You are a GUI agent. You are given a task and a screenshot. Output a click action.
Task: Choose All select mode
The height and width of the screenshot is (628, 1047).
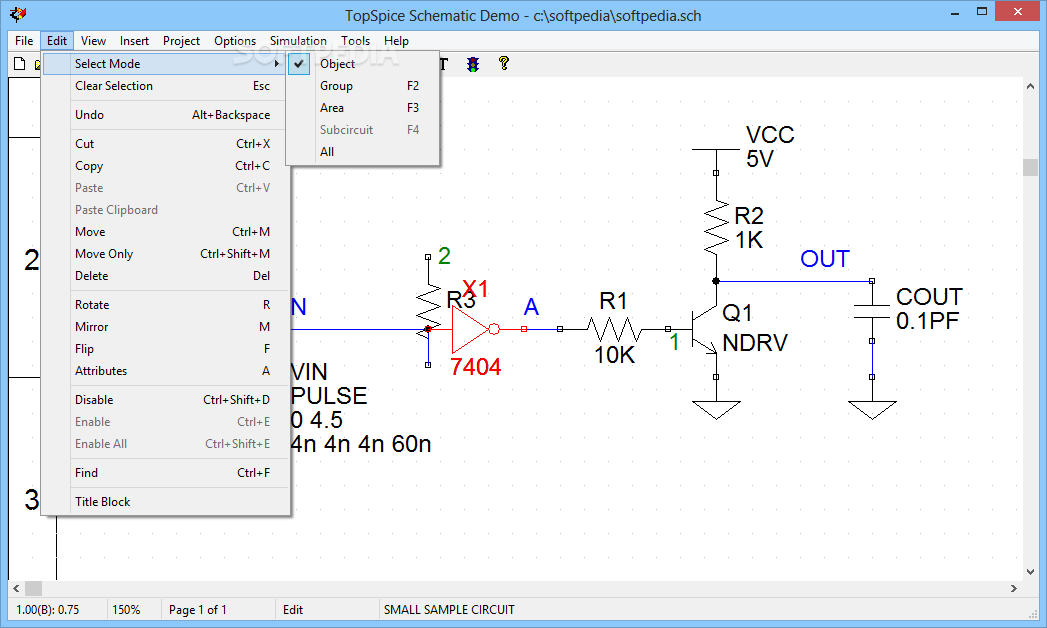(x=363, y=152)
